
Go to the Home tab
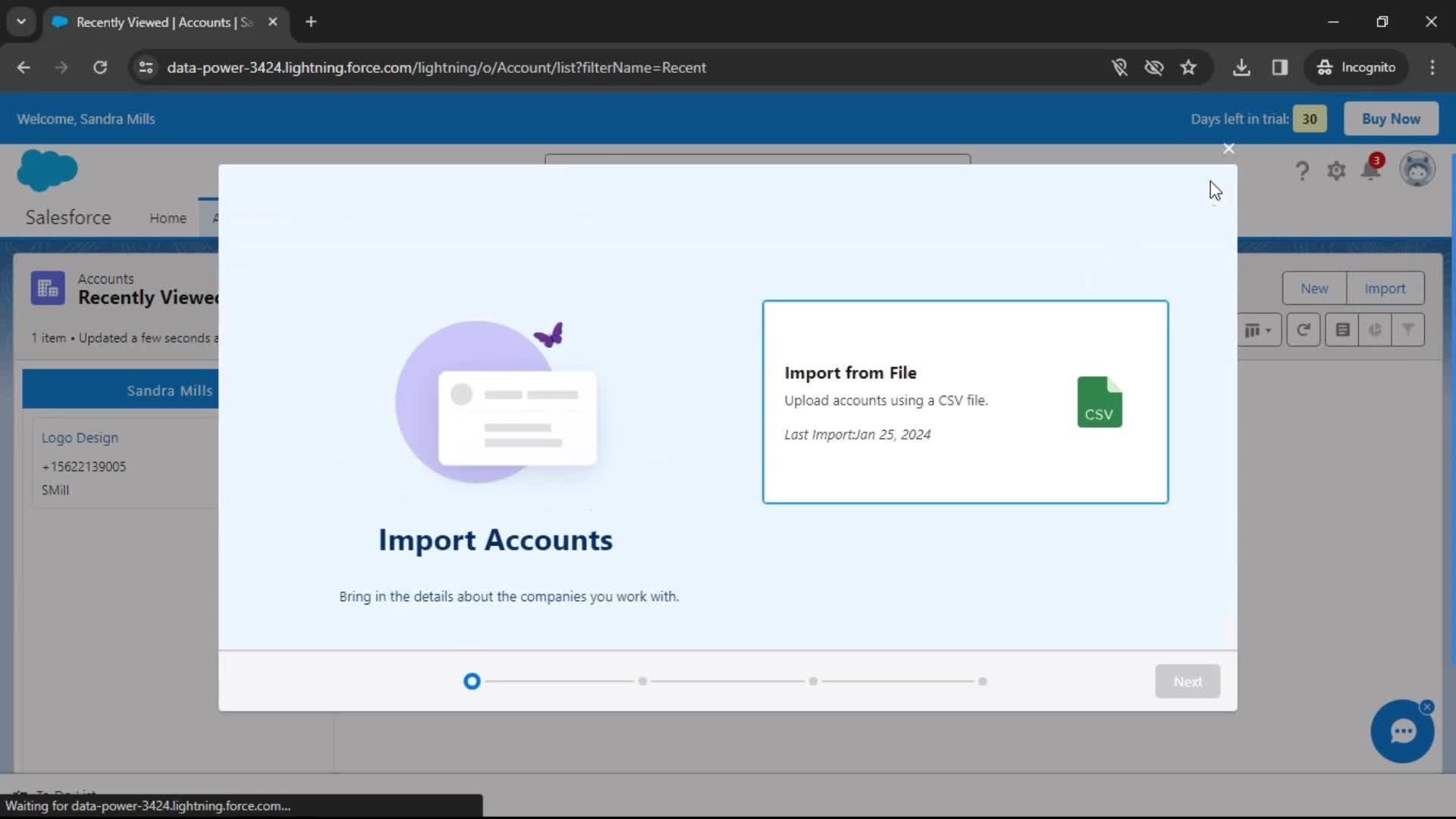tap(168, 218)
